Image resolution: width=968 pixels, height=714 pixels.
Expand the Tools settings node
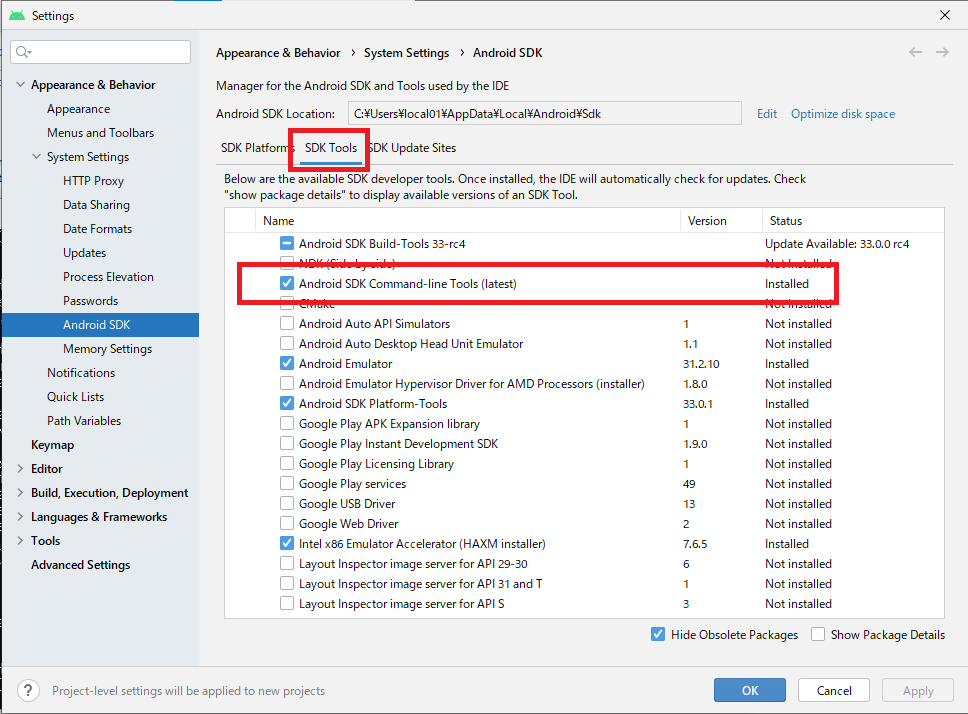(x=20, y=541)
